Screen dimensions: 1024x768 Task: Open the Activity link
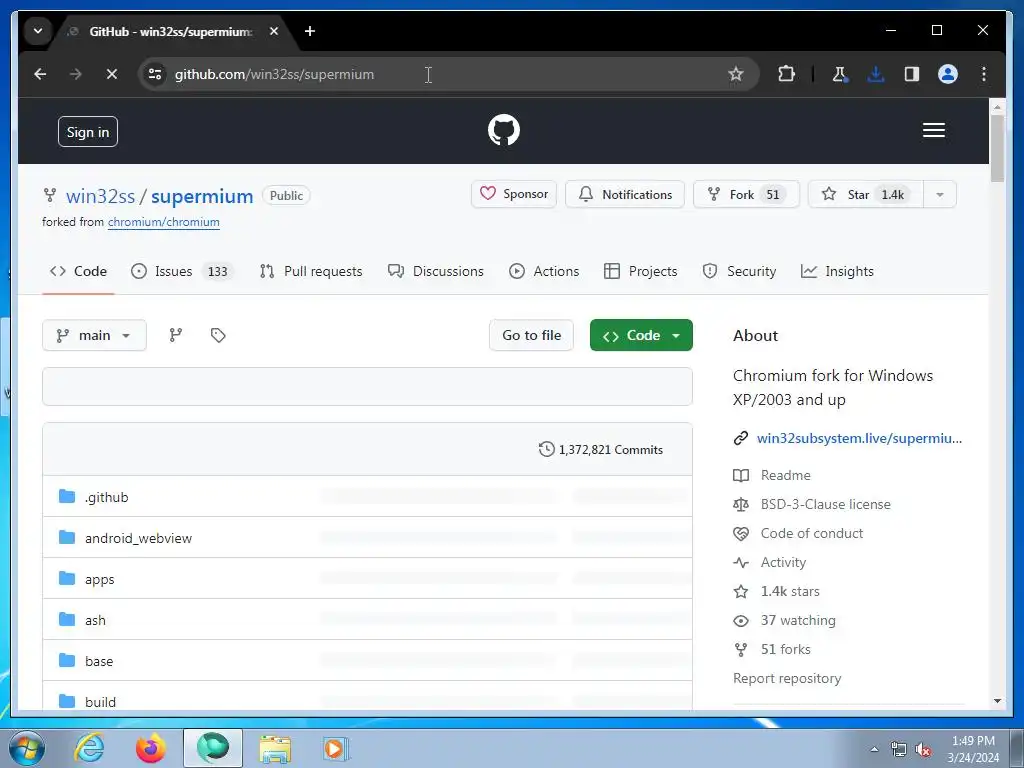[x=769, y=562]
